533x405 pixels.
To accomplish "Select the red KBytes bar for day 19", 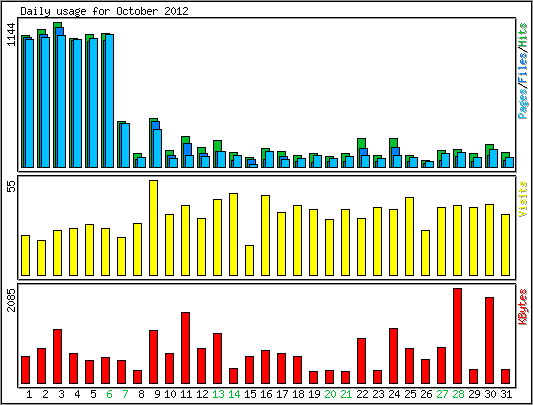I will [313, 377].
